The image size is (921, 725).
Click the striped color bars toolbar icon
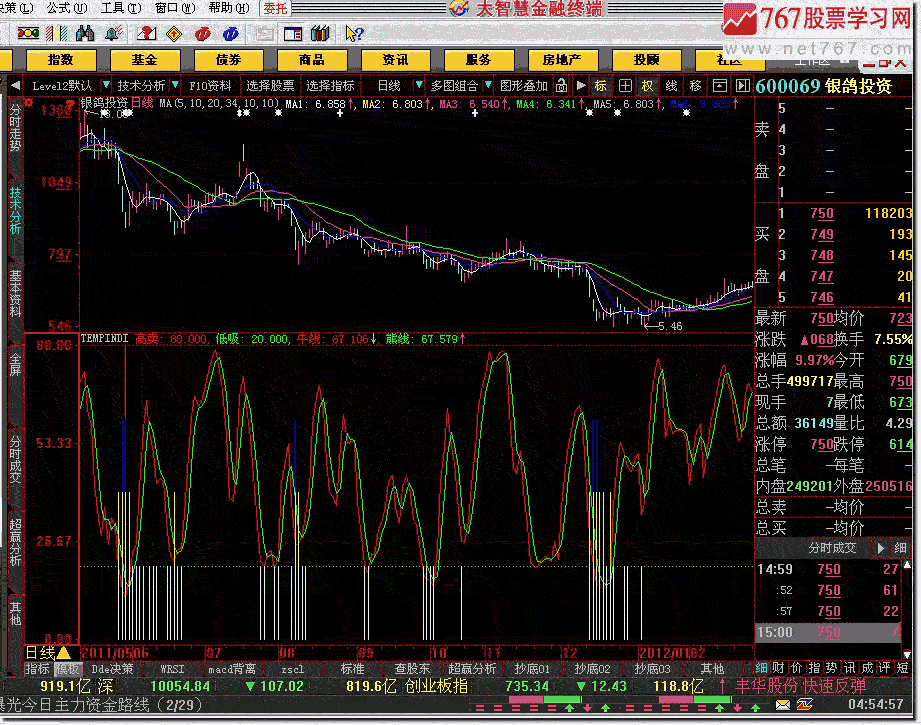click(57, 33)
